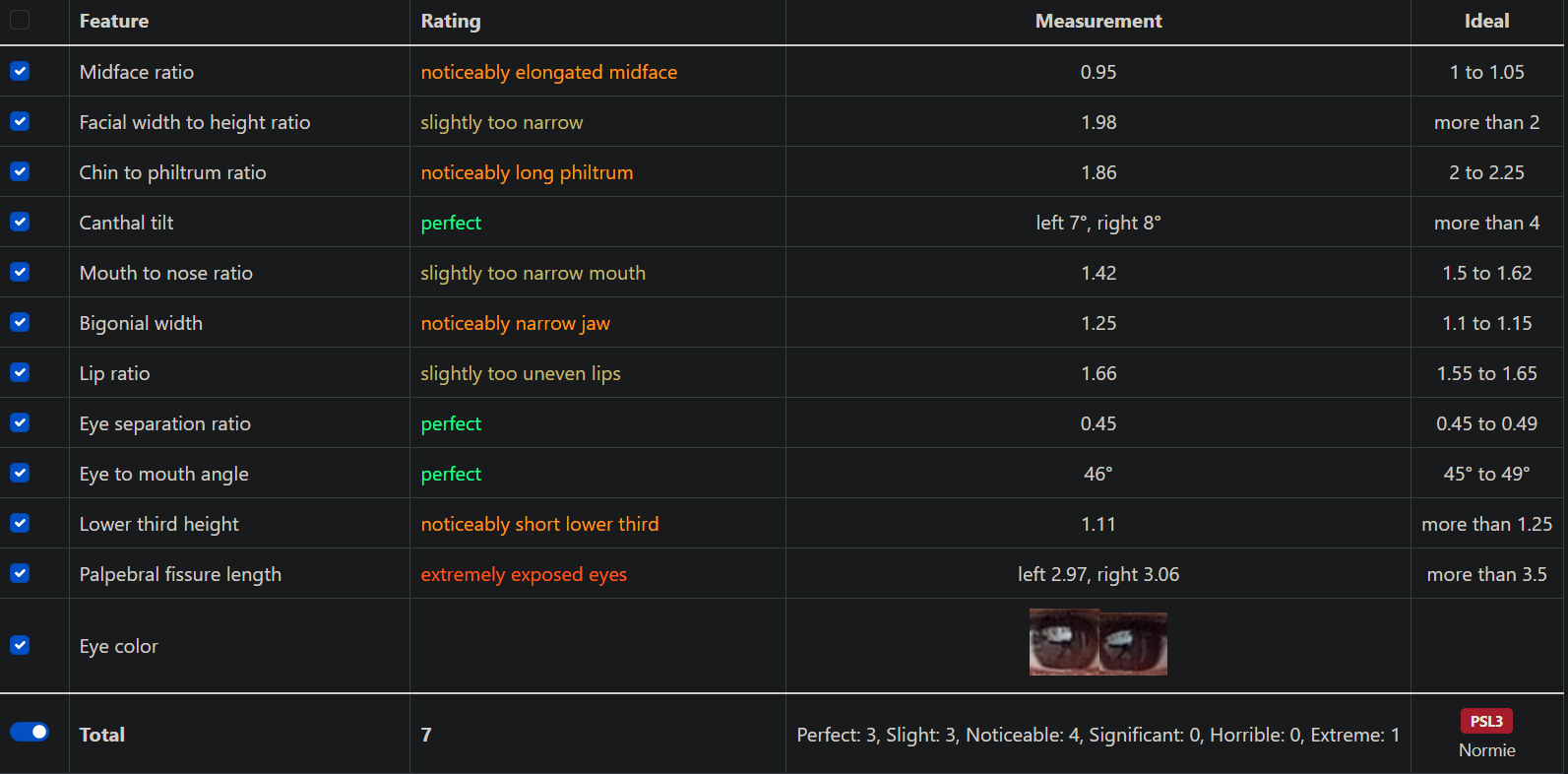
Task: Toggle the Chin to philtrum ratio checkbox
Action: click(20, 171)
